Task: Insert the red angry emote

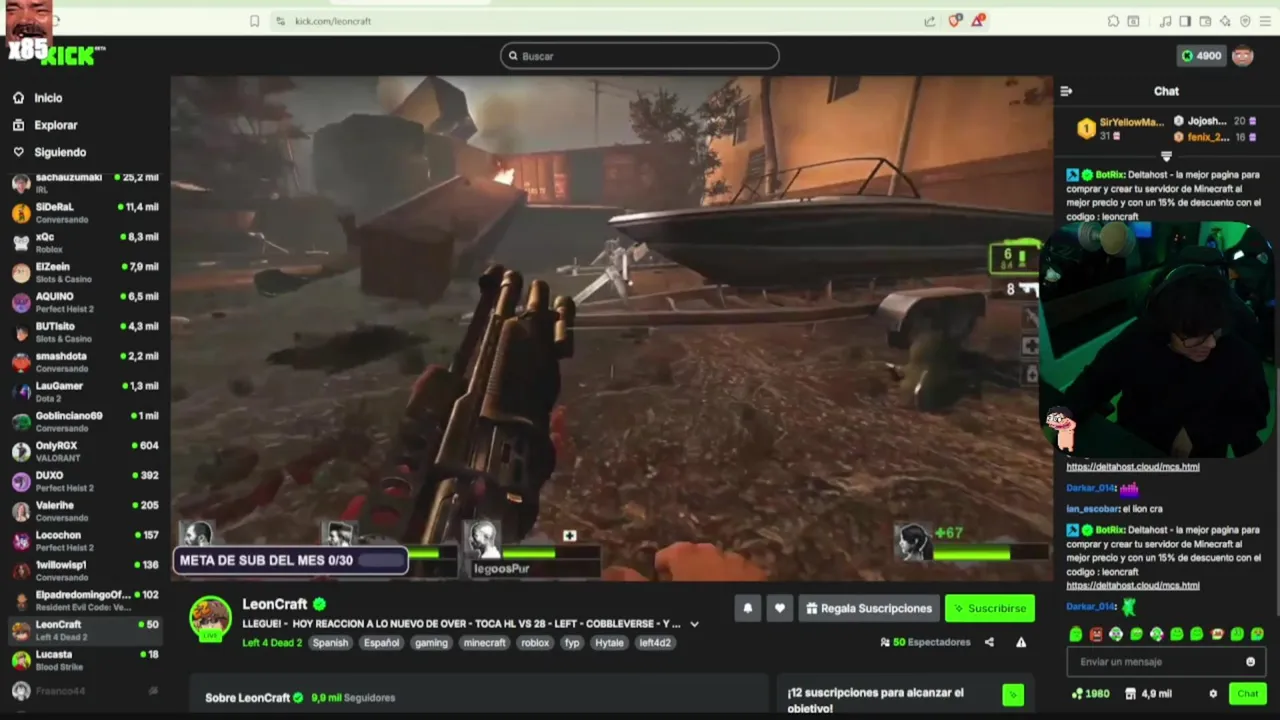Action: (x=1096, y=634)
